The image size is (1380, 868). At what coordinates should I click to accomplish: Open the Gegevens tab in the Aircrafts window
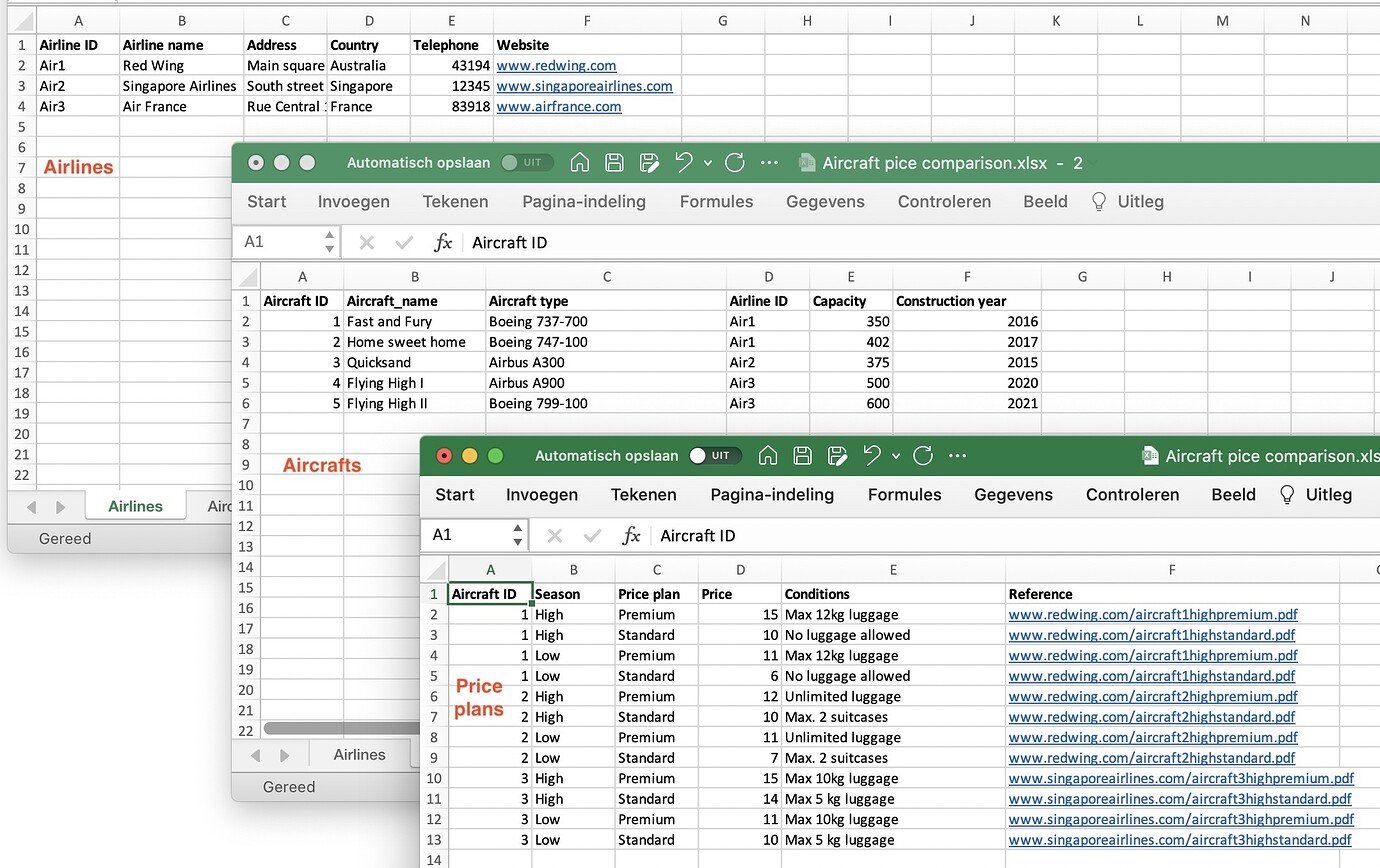[x=825, y=202]
